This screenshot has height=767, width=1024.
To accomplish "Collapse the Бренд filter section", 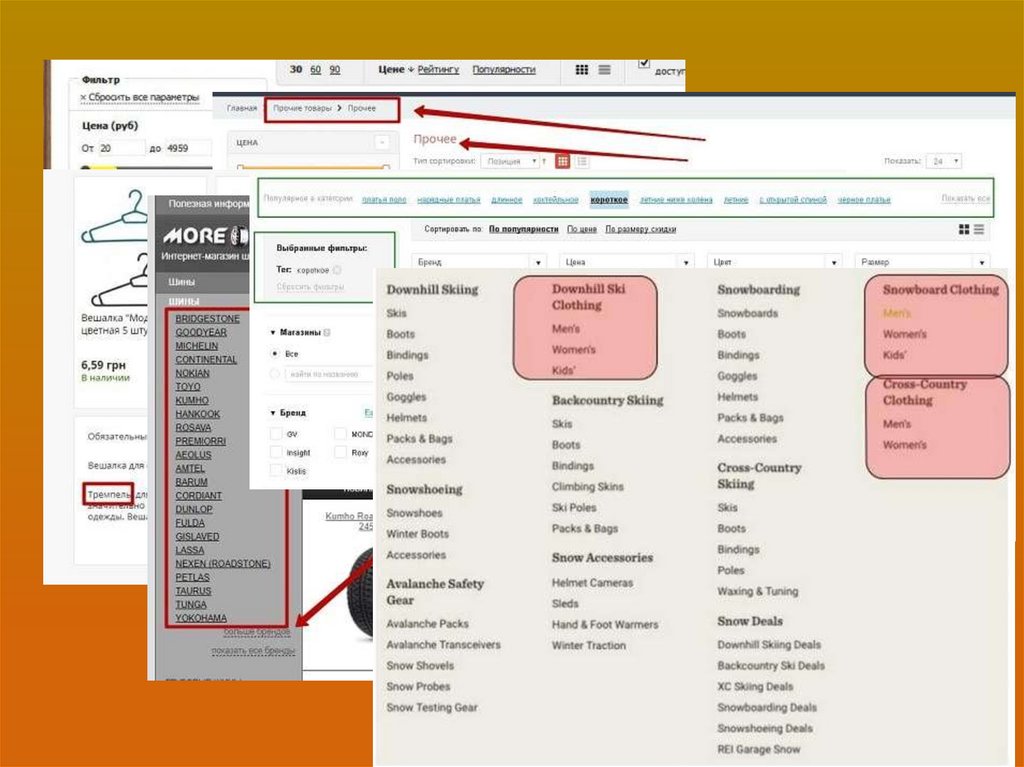I will (273, 413).
